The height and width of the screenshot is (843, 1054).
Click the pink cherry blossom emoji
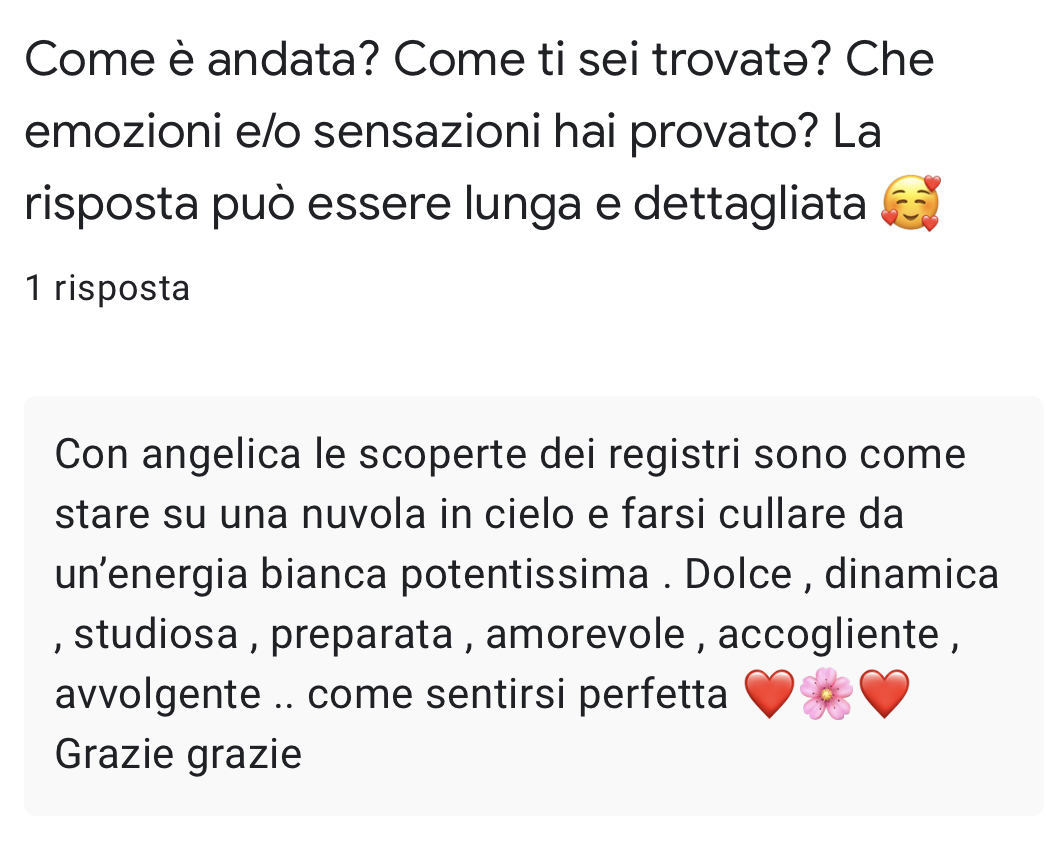(827, 694)
